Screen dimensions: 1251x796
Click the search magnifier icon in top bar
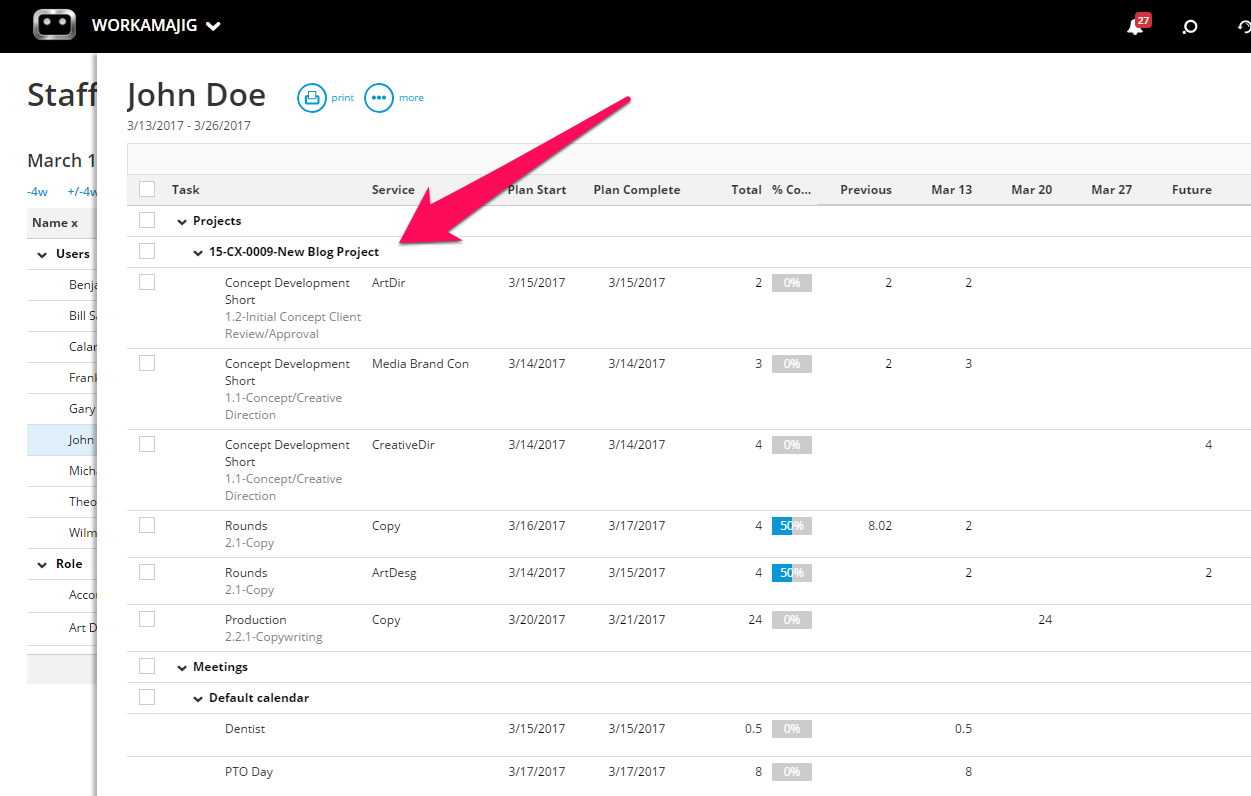[1190, 27]
